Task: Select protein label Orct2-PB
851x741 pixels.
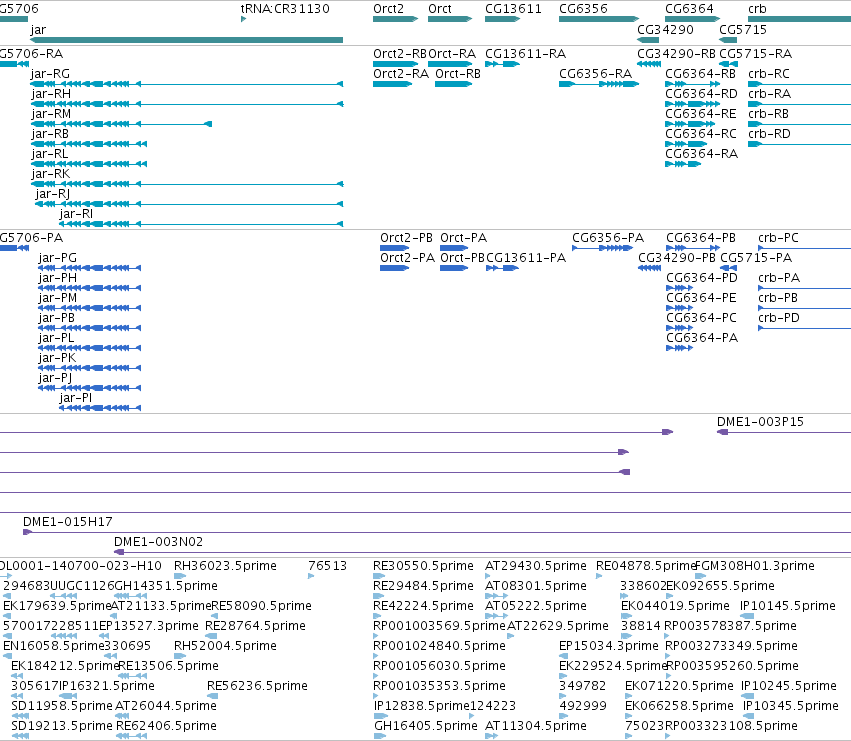Action: coord(406,238)
